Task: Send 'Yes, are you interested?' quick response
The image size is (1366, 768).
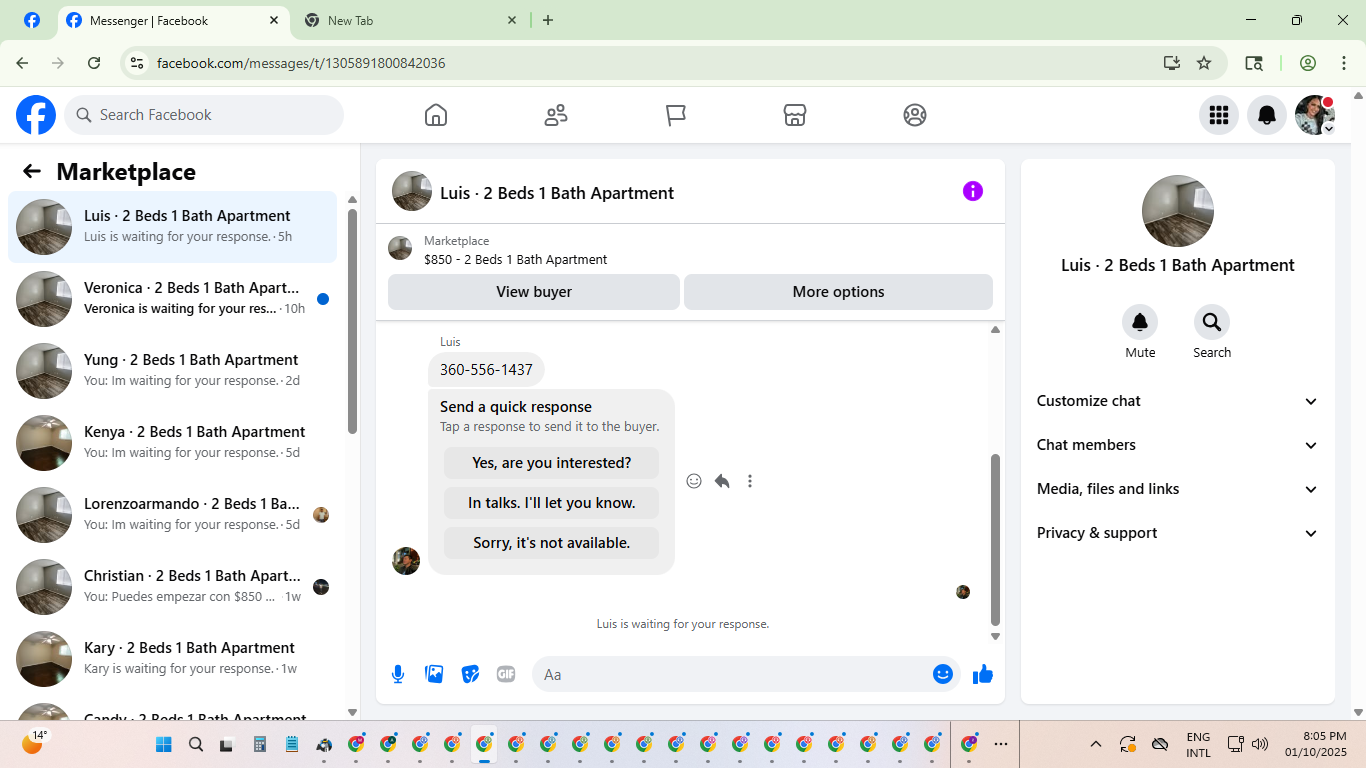Action: coord(551,463)
